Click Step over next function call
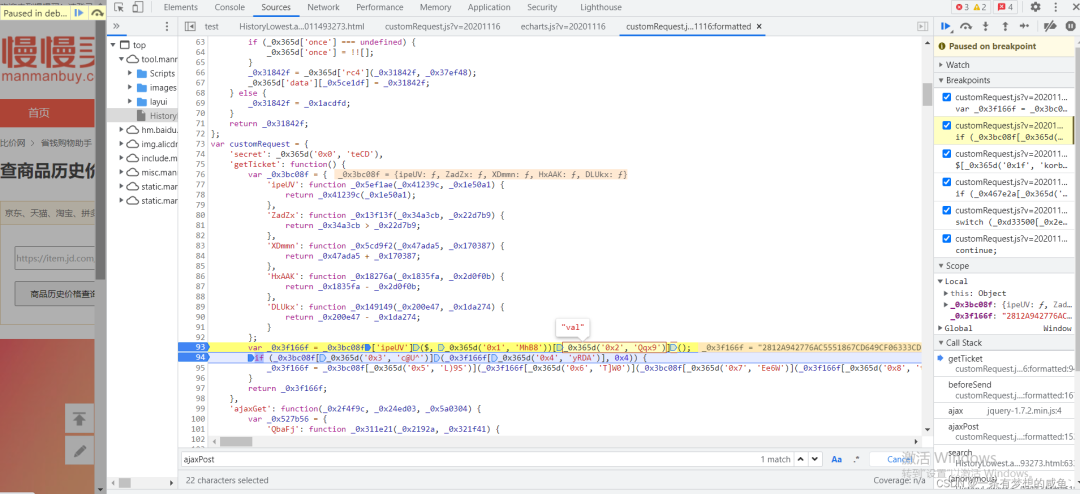1080x494 pixels. [966, 26]
